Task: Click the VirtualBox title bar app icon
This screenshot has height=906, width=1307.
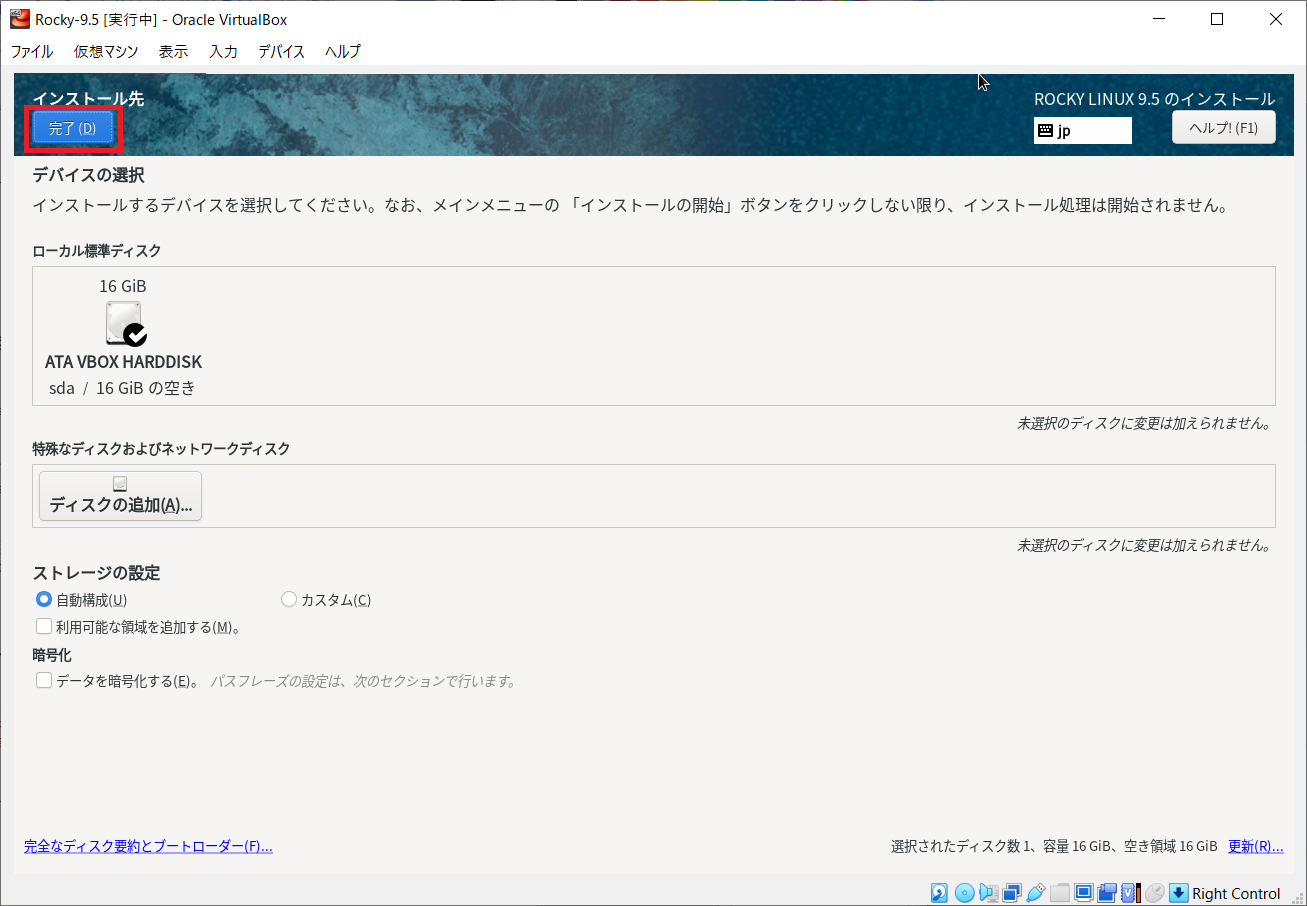Action: [x=19, y=18]
